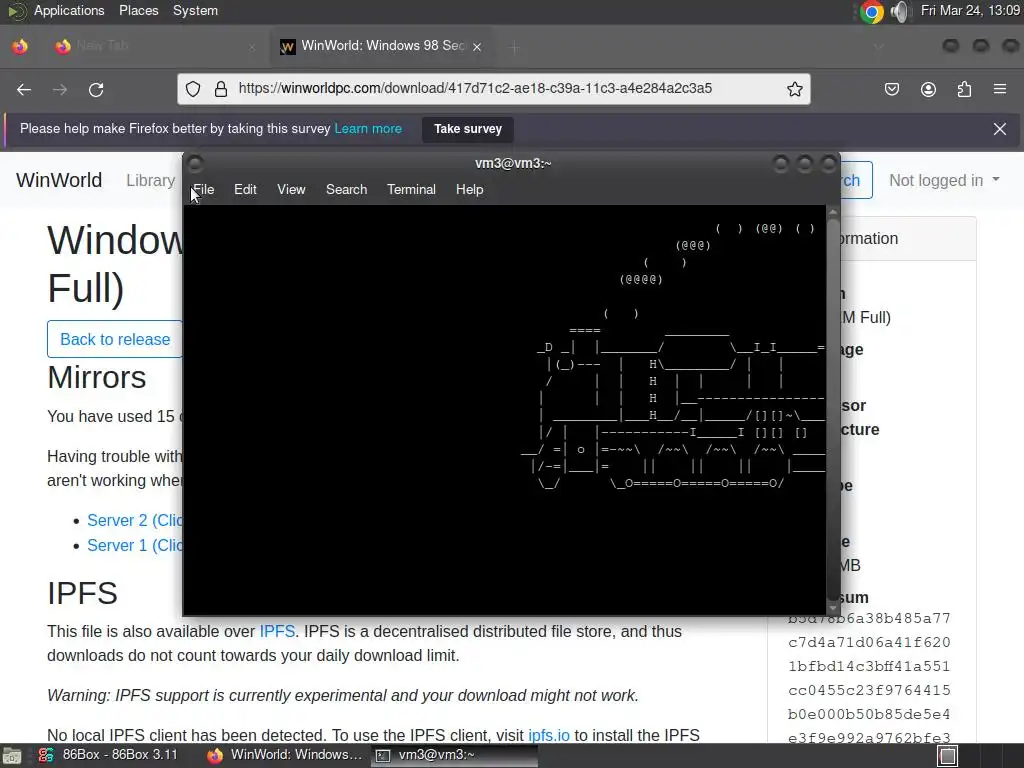Open the Places menu

[138, 10]
